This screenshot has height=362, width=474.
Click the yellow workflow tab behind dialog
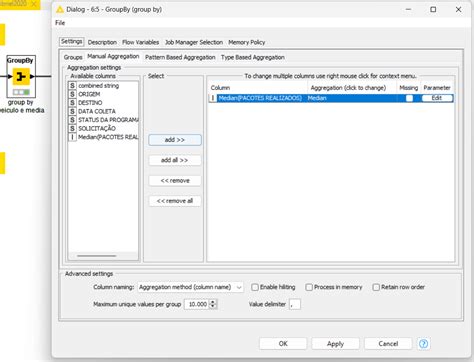[x=19, y=4]
